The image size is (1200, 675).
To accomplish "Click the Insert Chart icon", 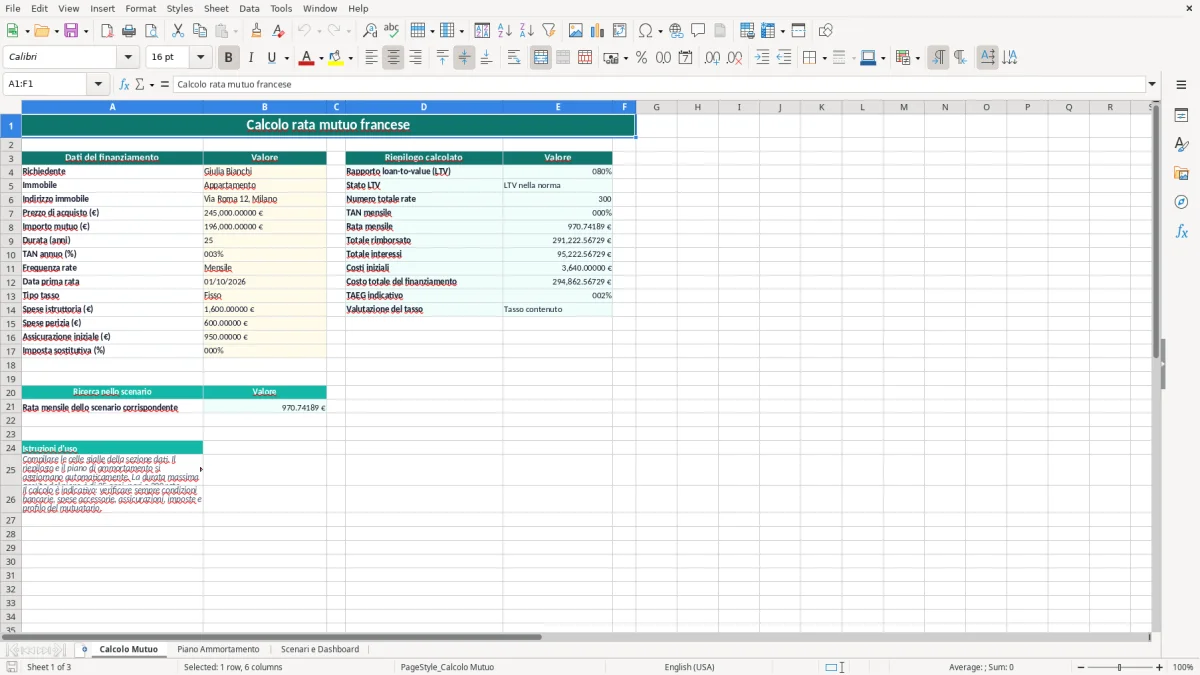I will pos(598,31).
